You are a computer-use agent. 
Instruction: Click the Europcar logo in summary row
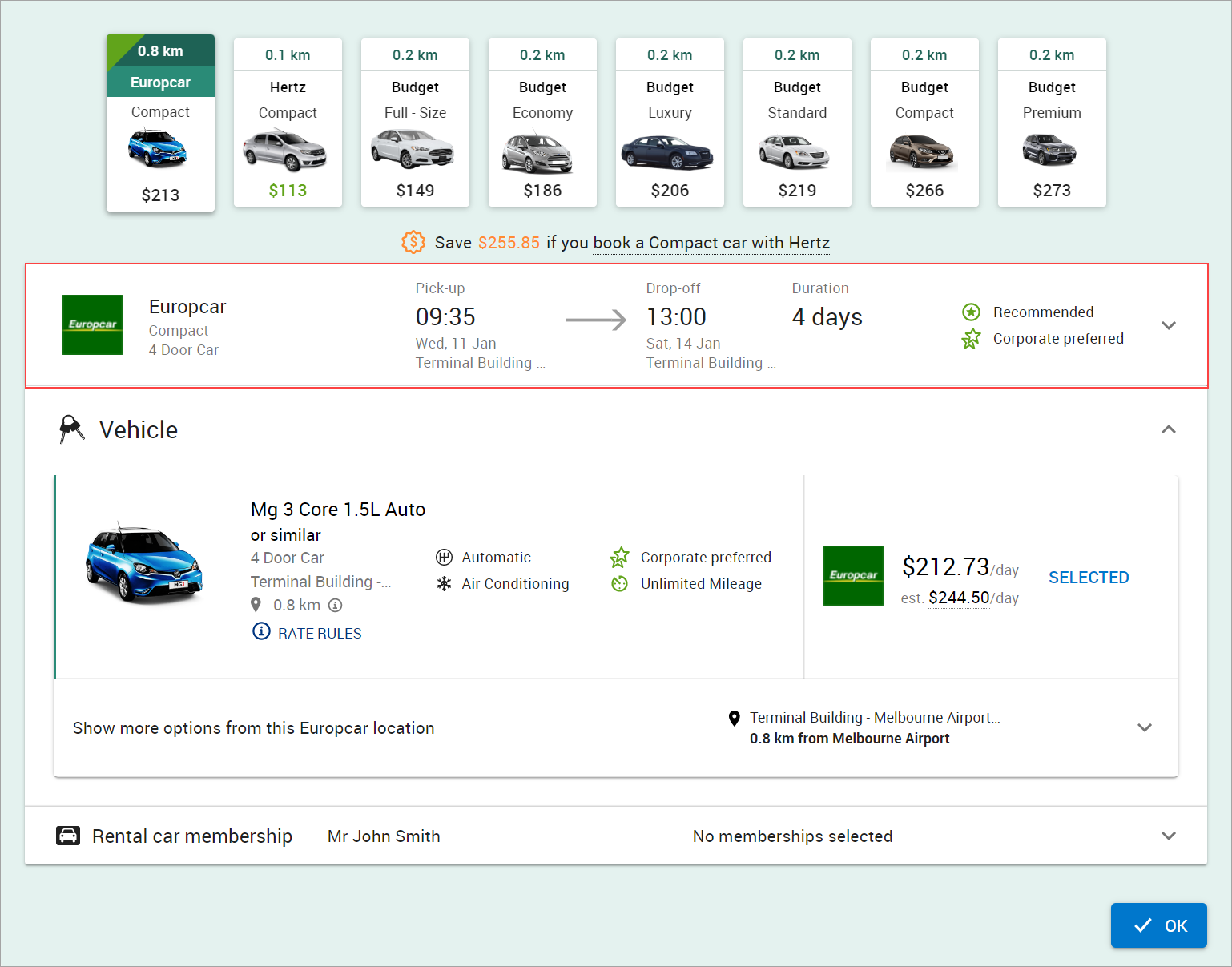click(93, 324)
